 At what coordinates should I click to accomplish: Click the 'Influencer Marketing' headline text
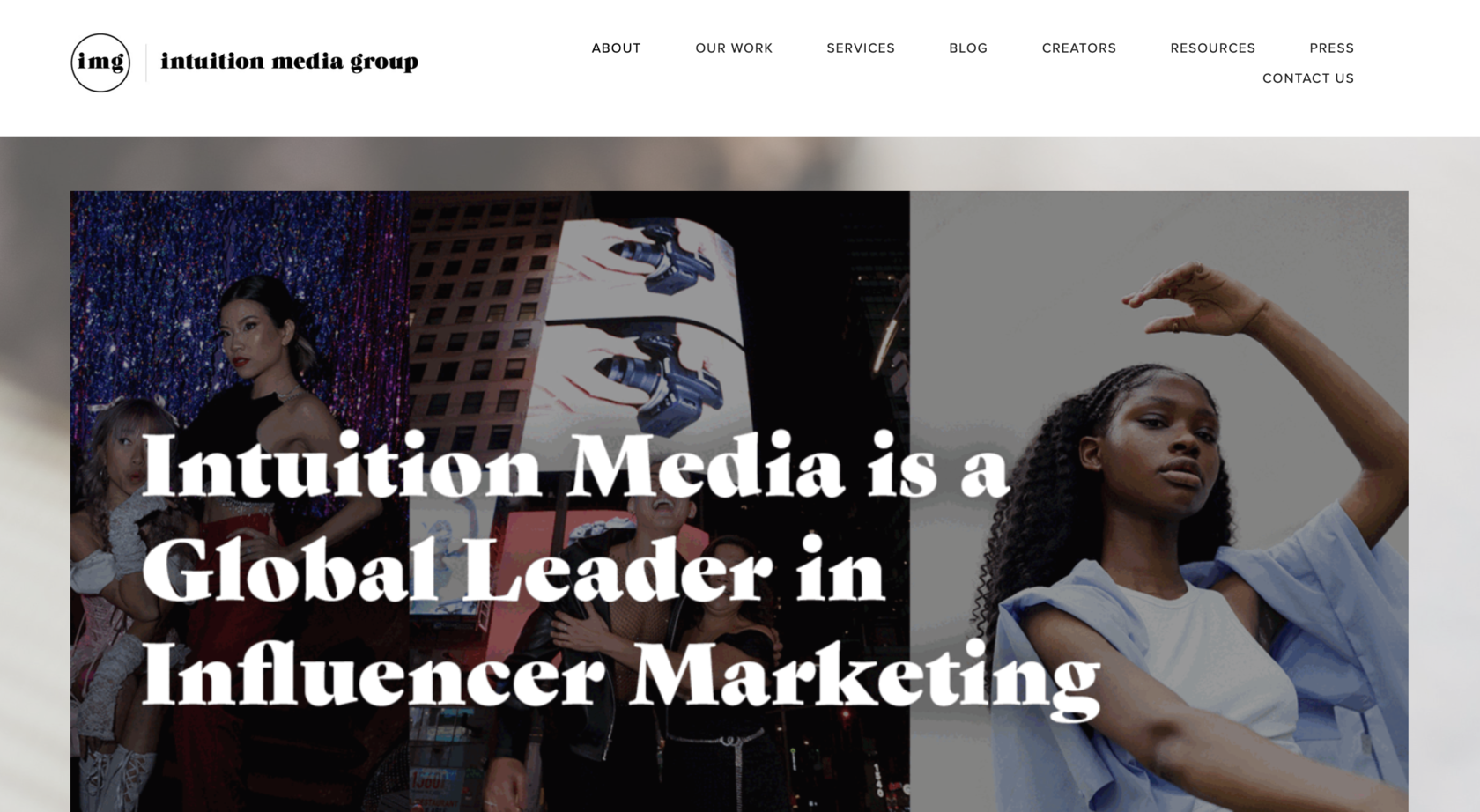point(621,675)
